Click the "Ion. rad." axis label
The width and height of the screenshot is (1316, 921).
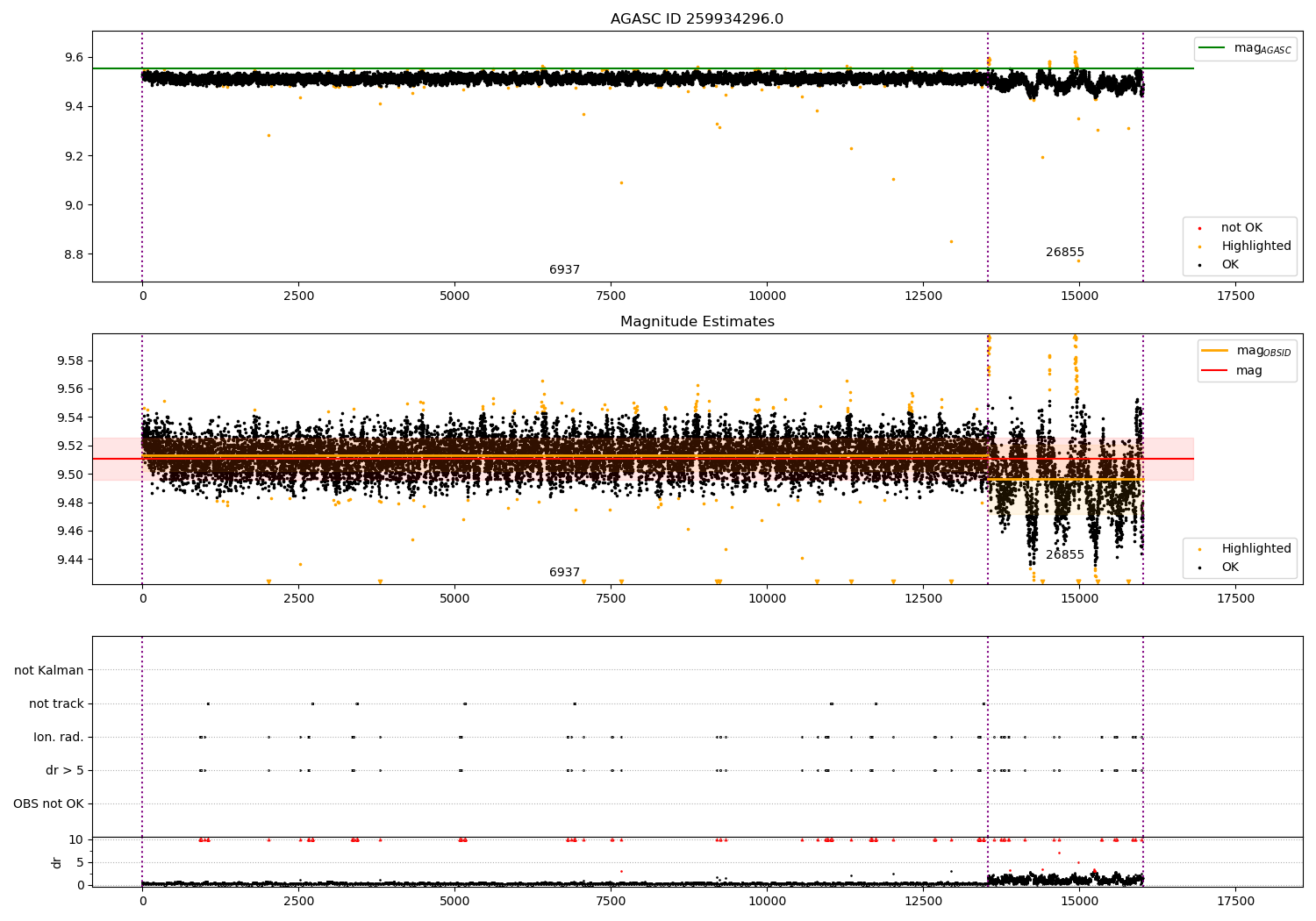point(59,738)
